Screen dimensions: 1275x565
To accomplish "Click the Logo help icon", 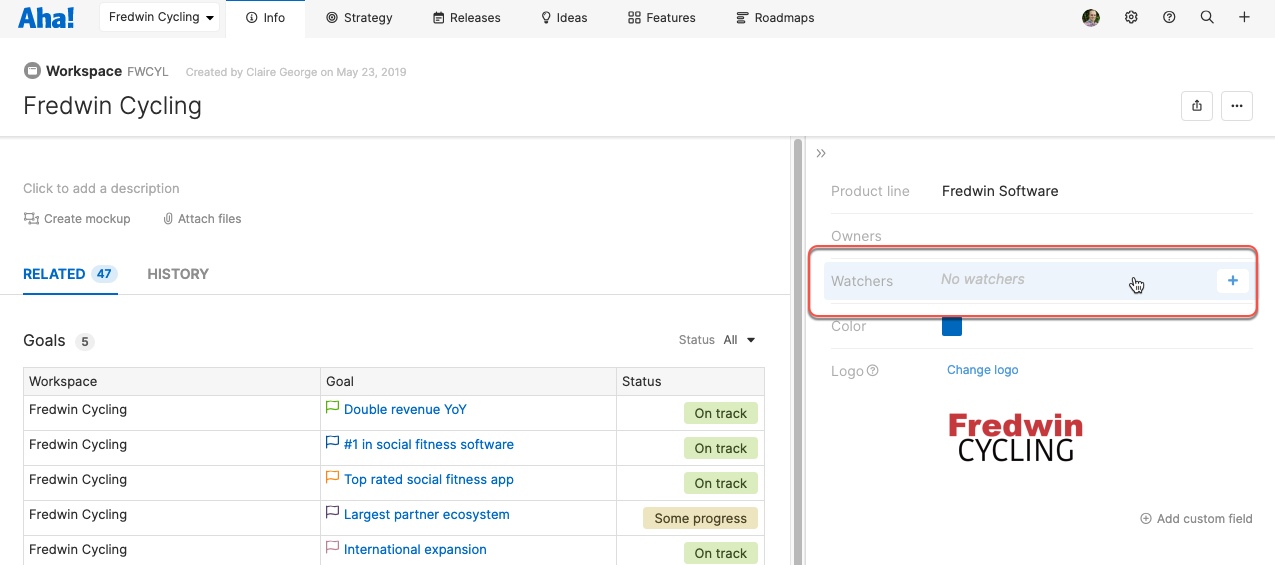I will pos(873,371).
